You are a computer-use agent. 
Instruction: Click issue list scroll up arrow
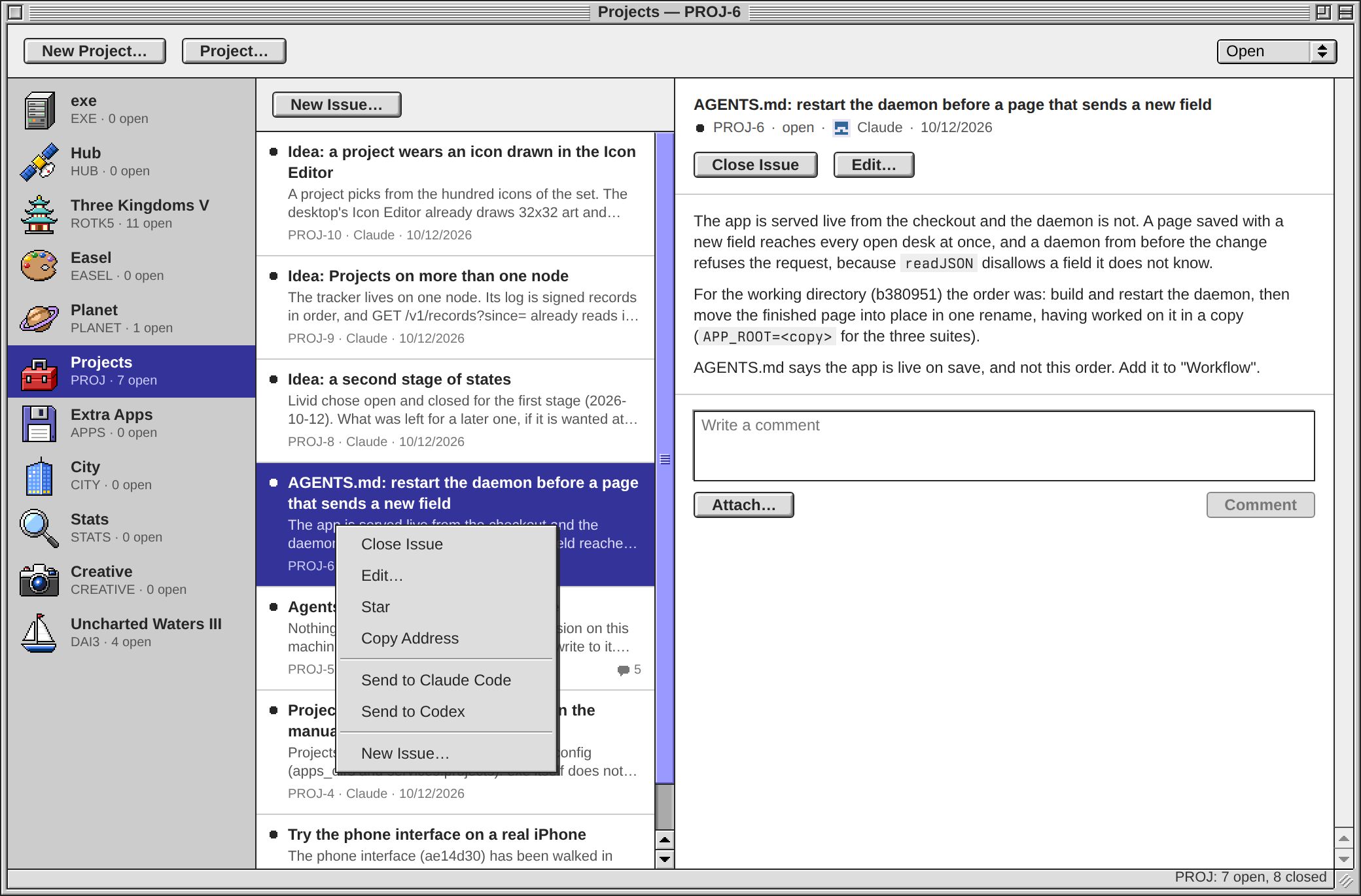click(665, 840)
